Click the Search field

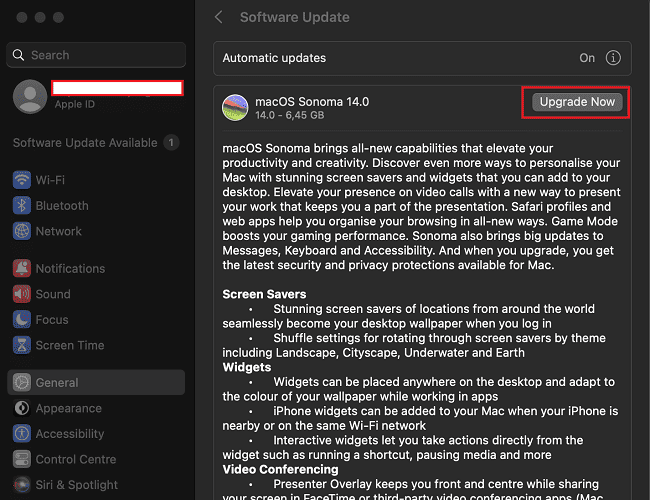tap(96, 55)
